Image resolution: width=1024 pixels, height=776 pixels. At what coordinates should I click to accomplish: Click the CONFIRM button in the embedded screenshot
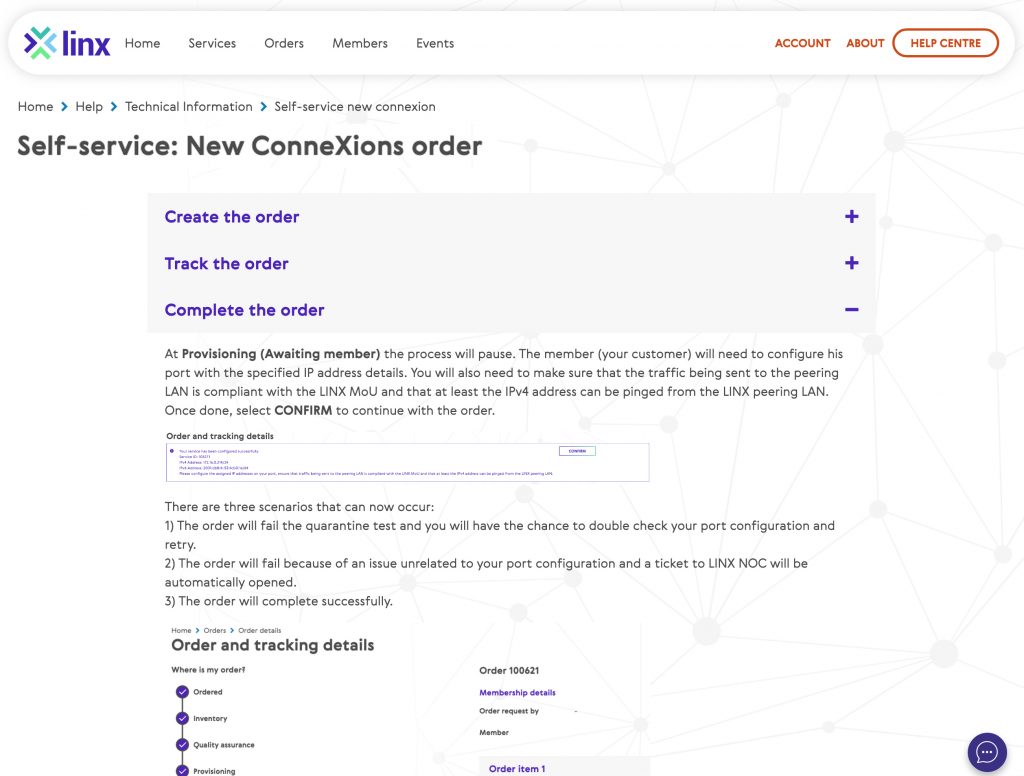coord(576,451)
